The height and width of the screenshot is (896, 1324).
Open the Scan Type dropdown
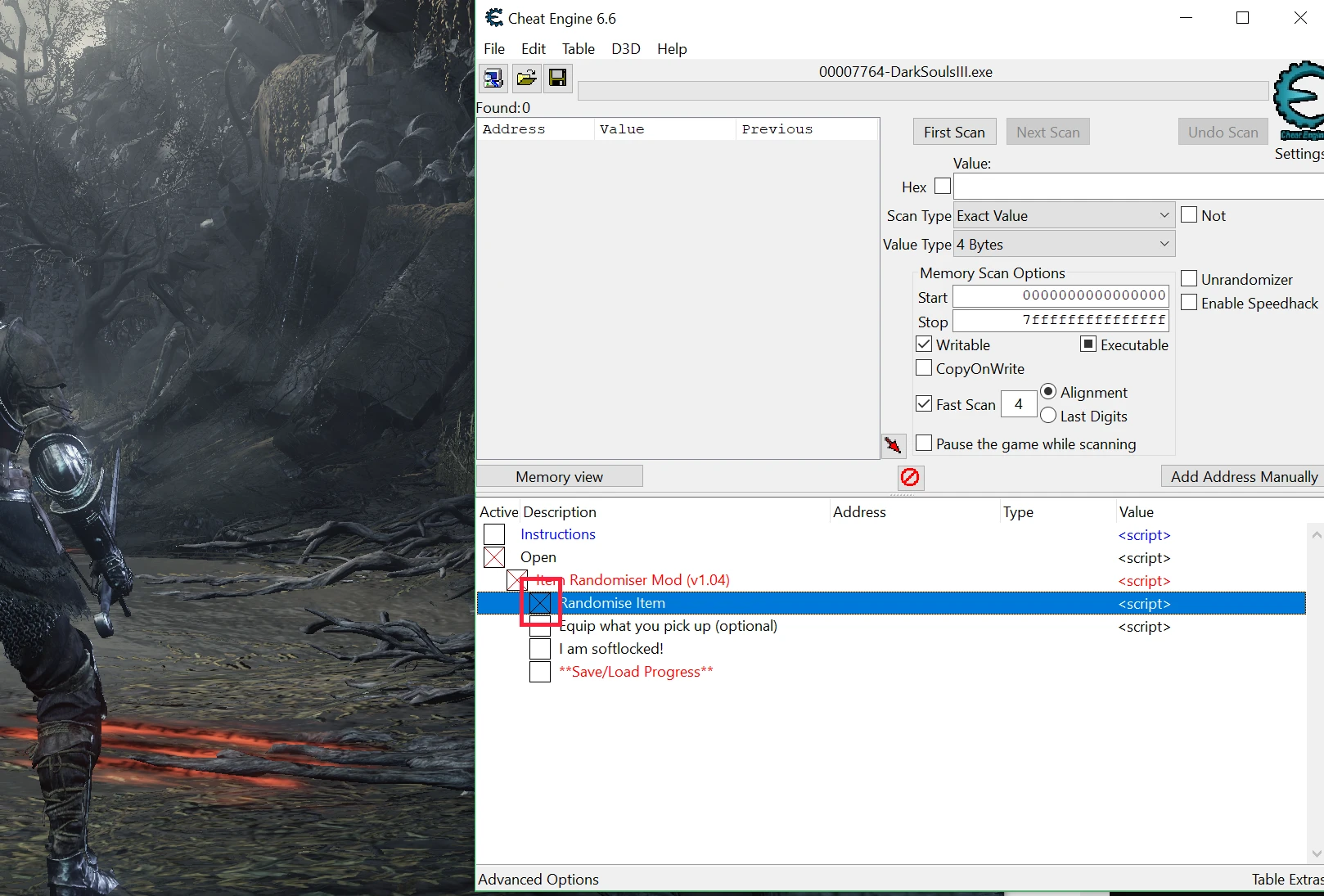1065,216
